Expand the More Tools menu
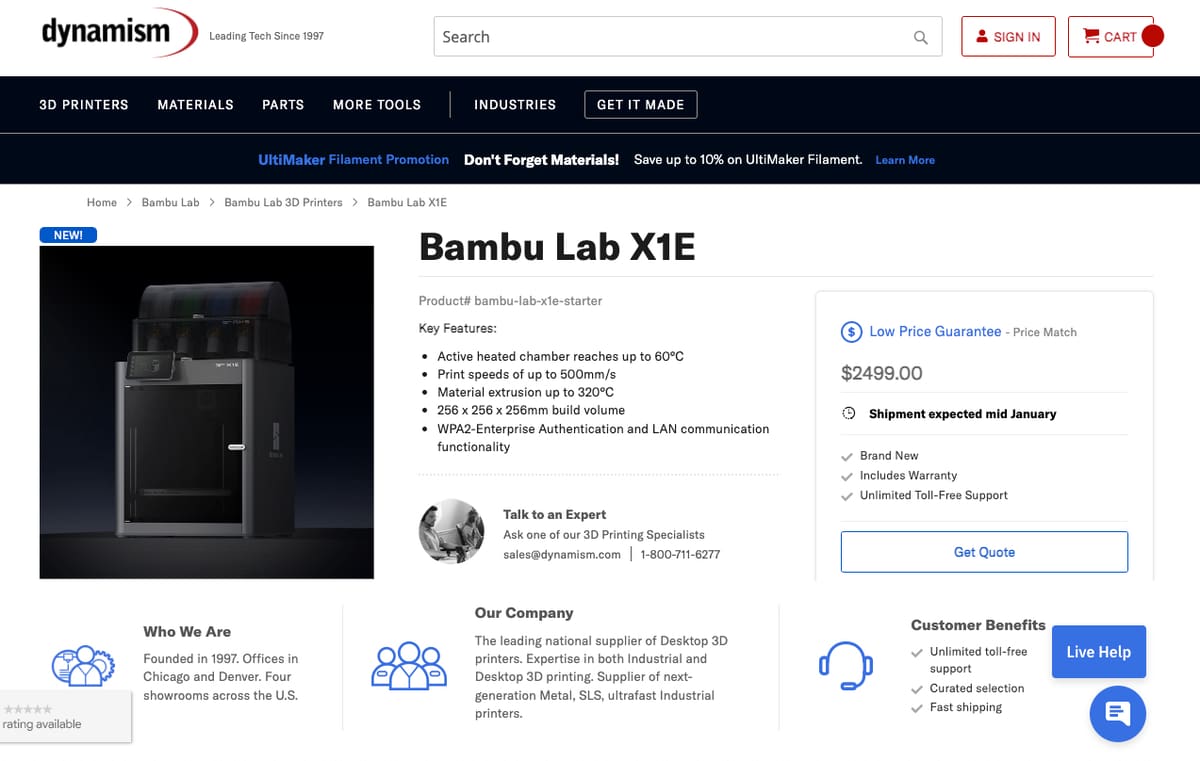1200x761 pixels. tap(377, 104)
